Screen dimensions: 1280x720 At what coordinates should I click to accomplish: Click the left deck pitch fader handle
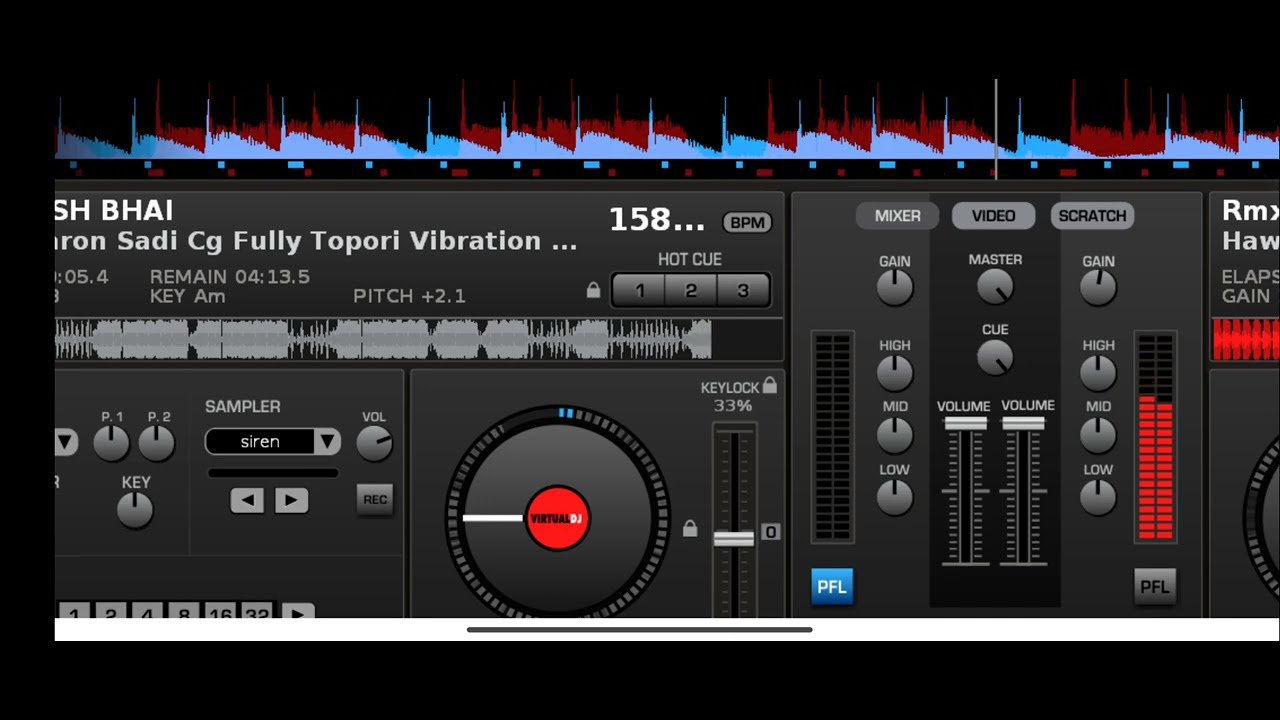pyautogui.click(x=734, y=539)
